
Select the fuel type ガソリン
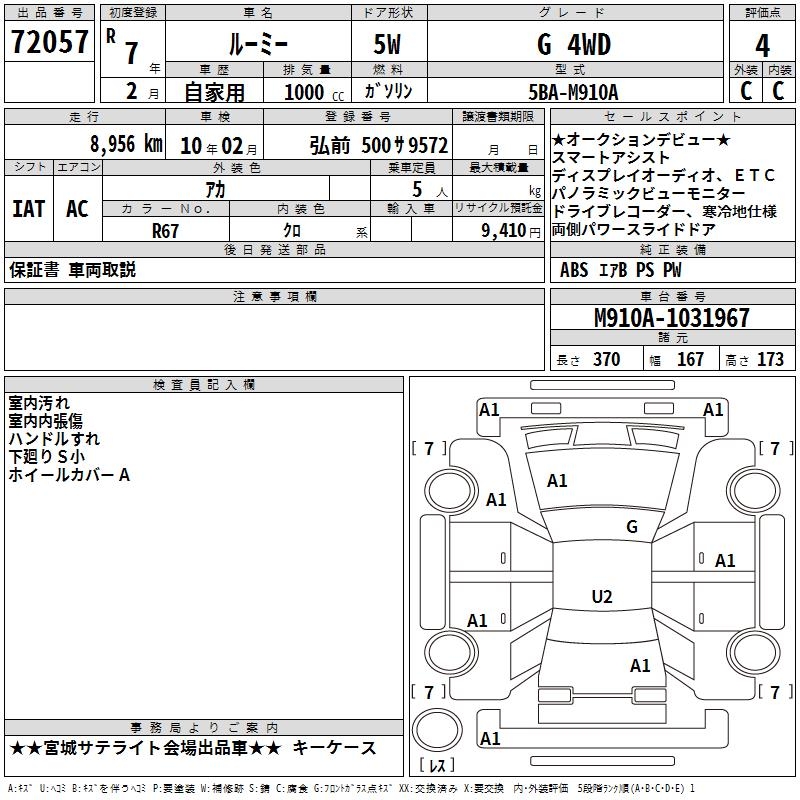[x=388, y=91]
